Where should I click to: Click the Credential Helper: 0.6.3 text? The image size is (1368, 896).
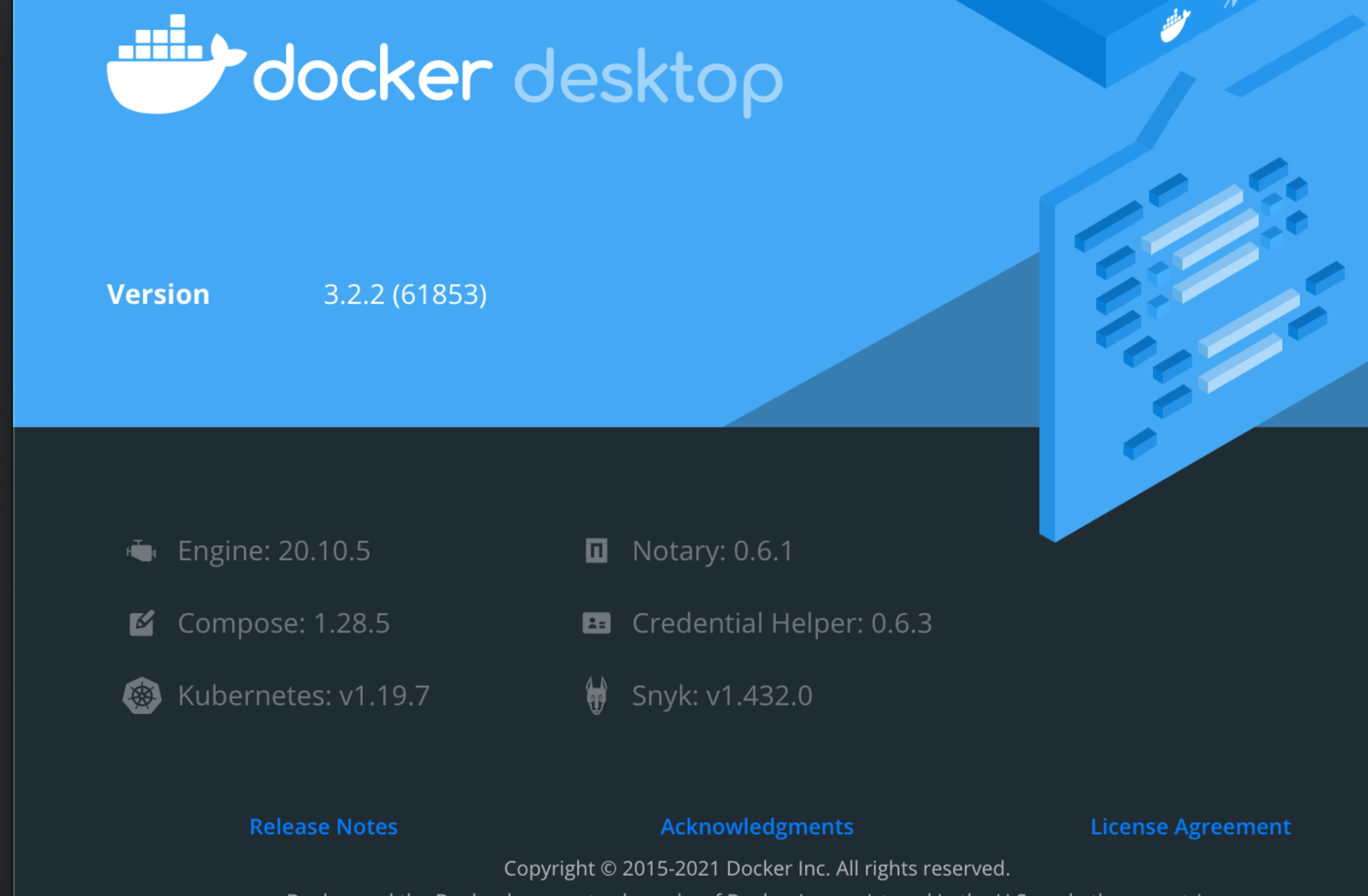point(782,623)
